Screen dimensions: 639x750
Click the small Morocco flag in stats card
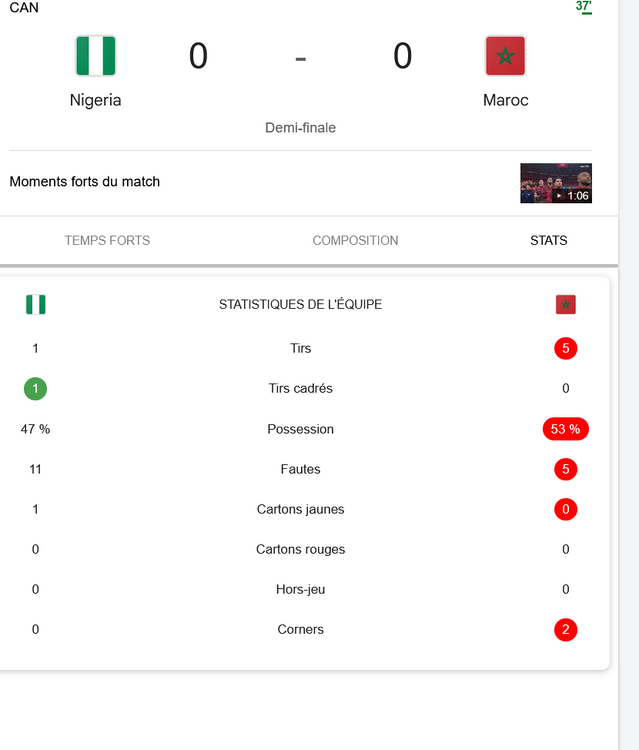566,304
